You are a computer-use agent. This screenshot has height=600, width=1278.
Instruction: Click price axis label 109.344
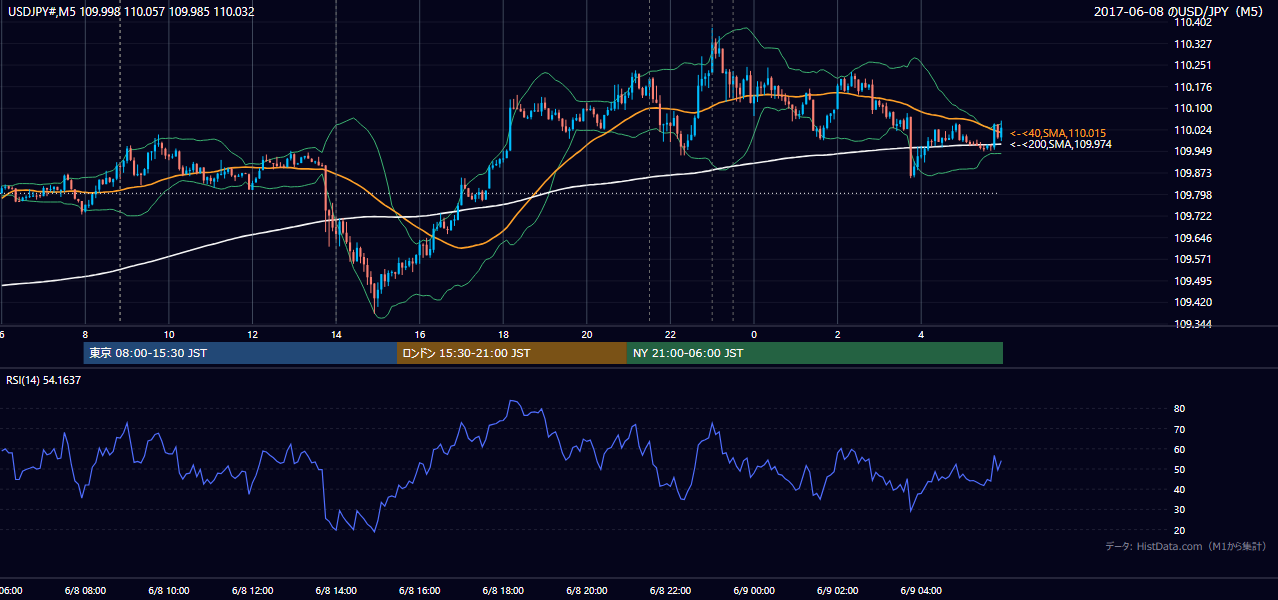[1194, 324]
